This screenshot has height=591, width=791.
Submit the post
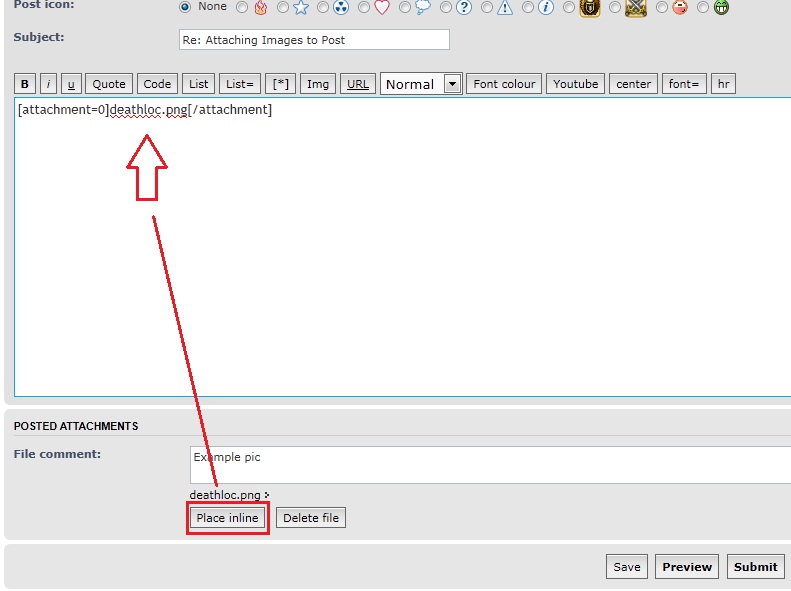point(756,567)
